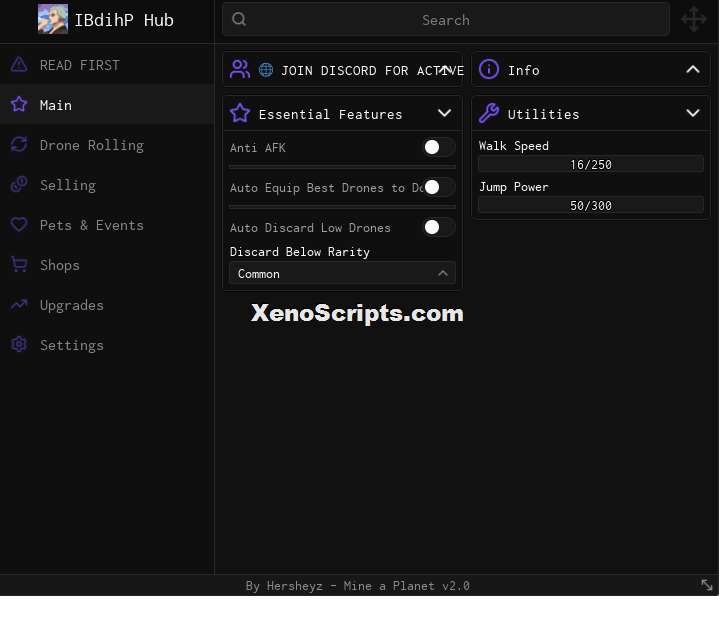
Task: Click the Utilities wrench icon
Action: pos(489,113)
